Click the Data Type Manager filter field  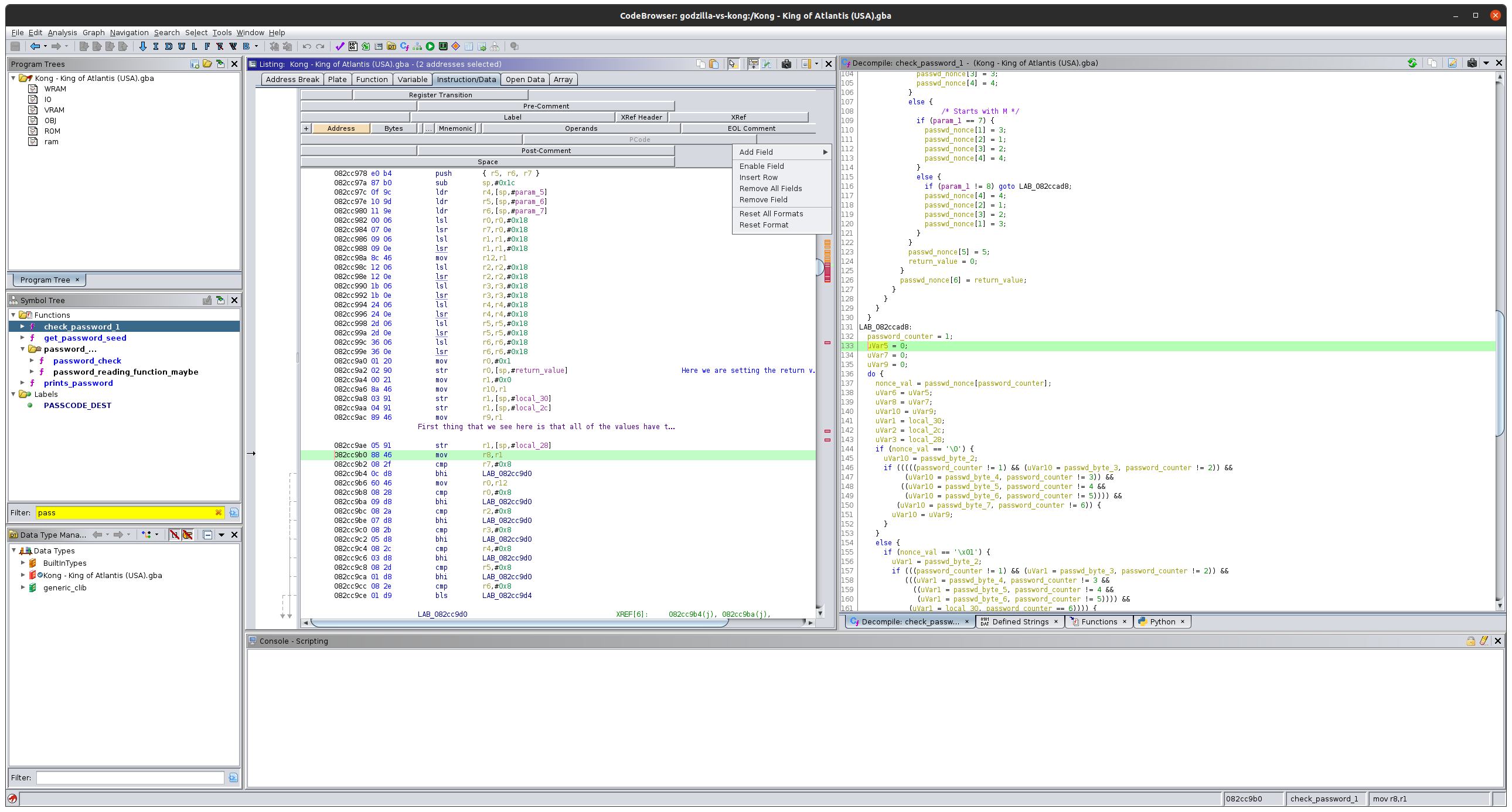(x=130, y=778)
